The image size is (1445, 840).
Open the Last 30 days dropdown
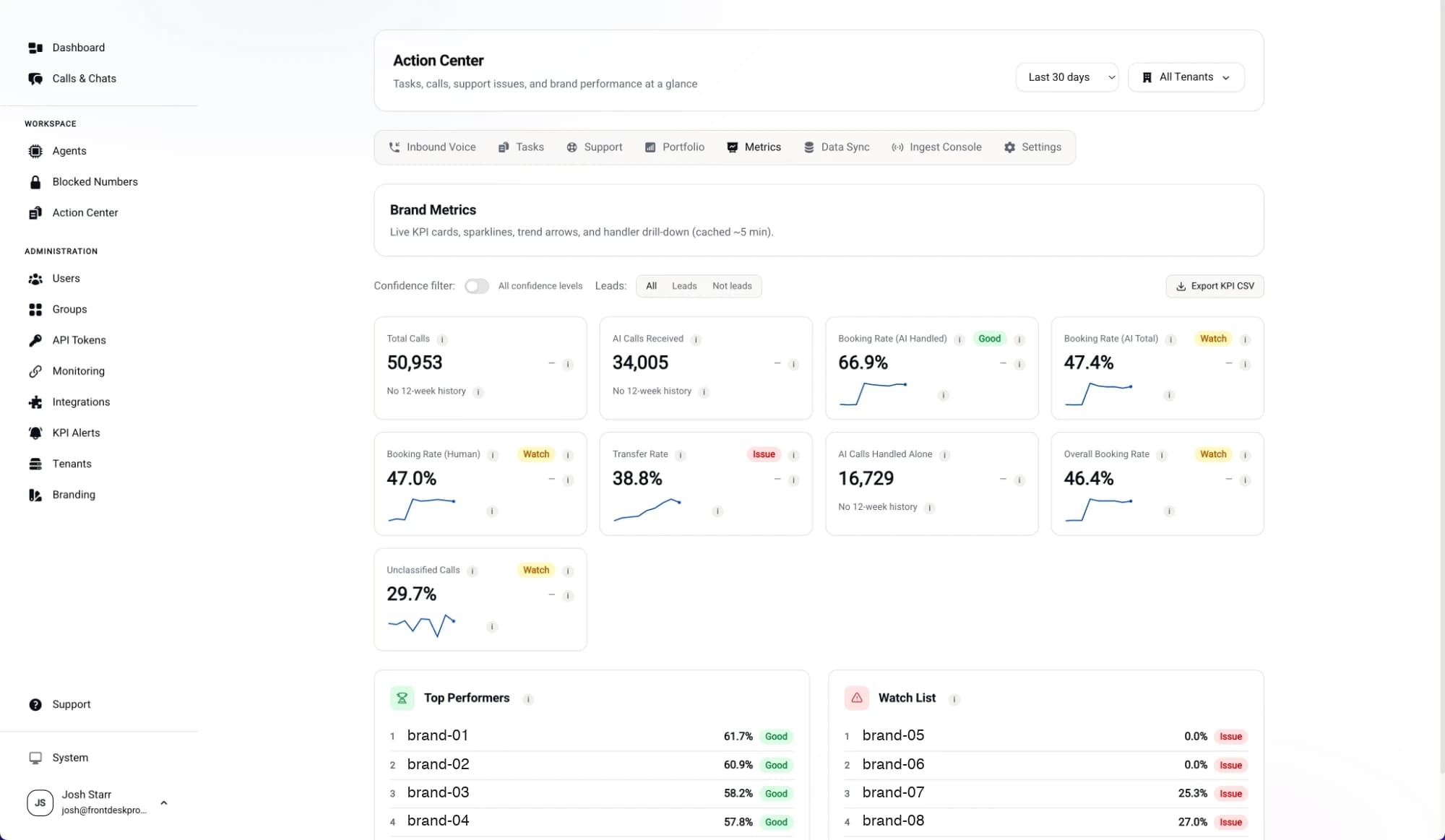tap(1067, 77)
